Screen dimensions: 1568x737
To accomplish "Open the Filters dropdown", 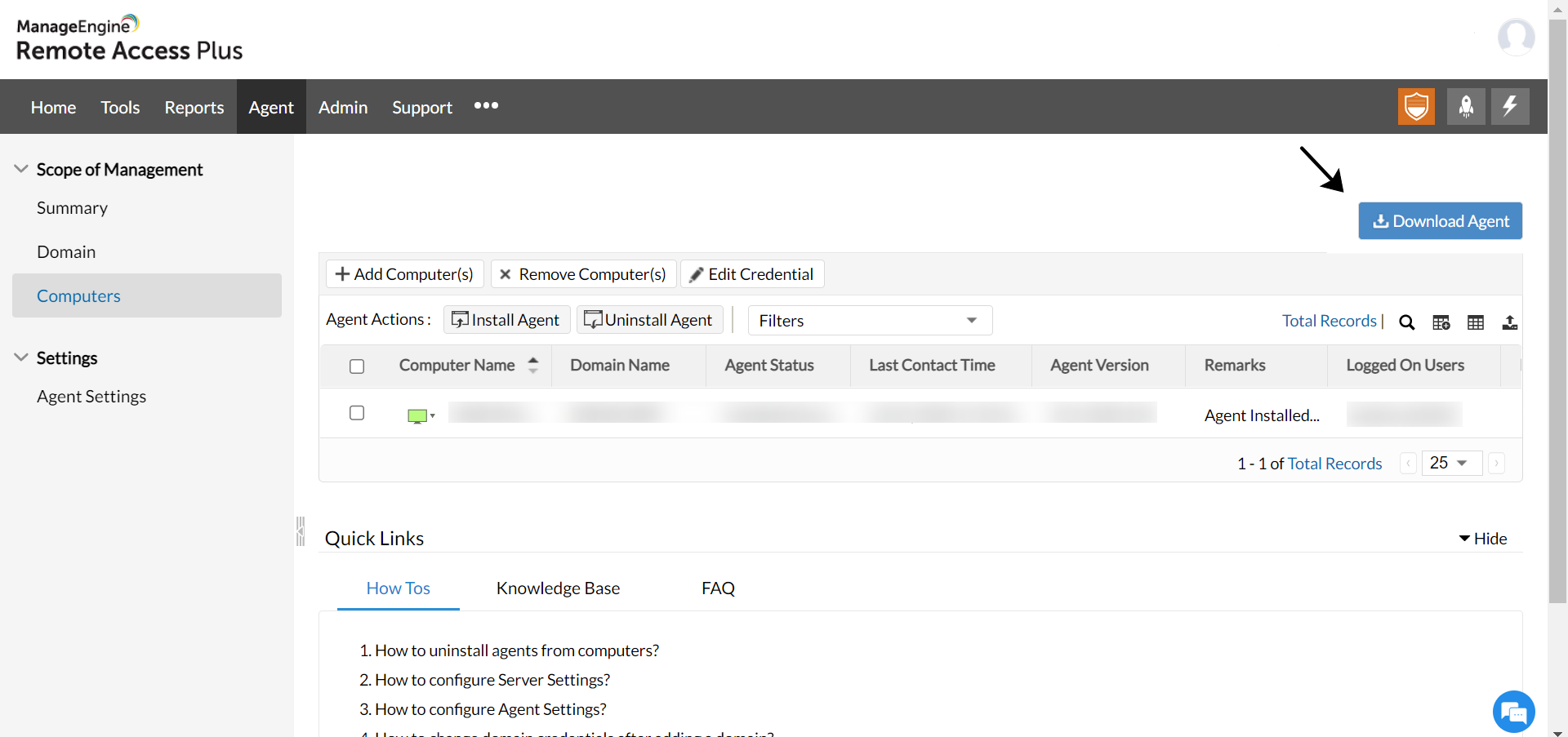I will pos(870,320).
